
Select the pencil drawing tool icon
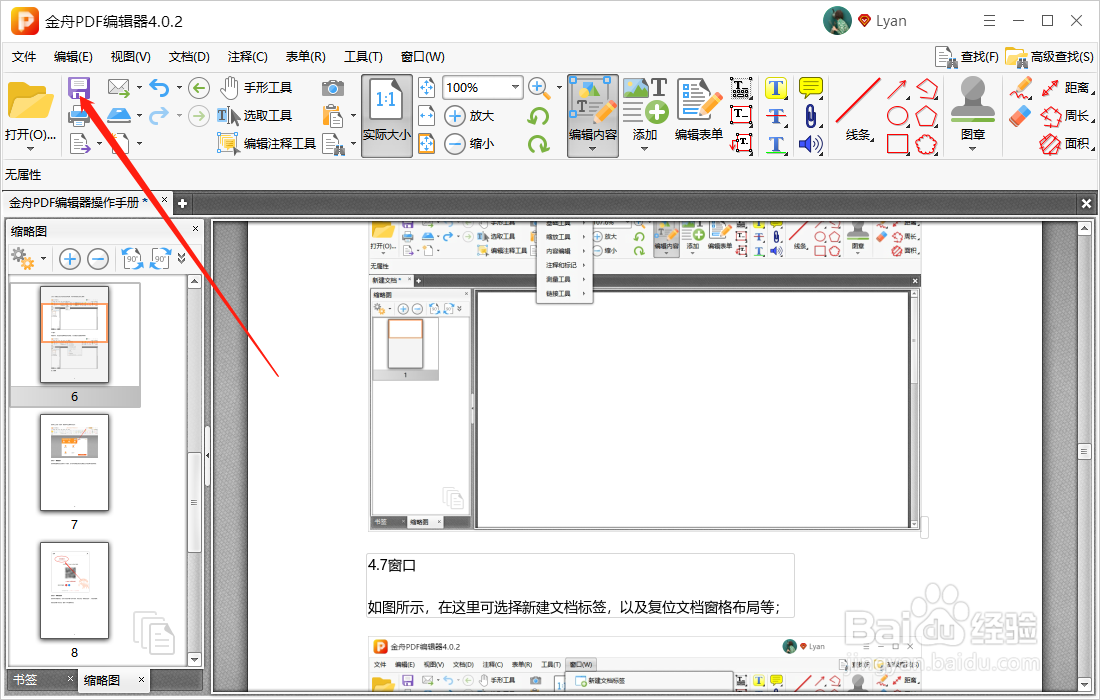pyautogui.click(x=1021, y=88)
